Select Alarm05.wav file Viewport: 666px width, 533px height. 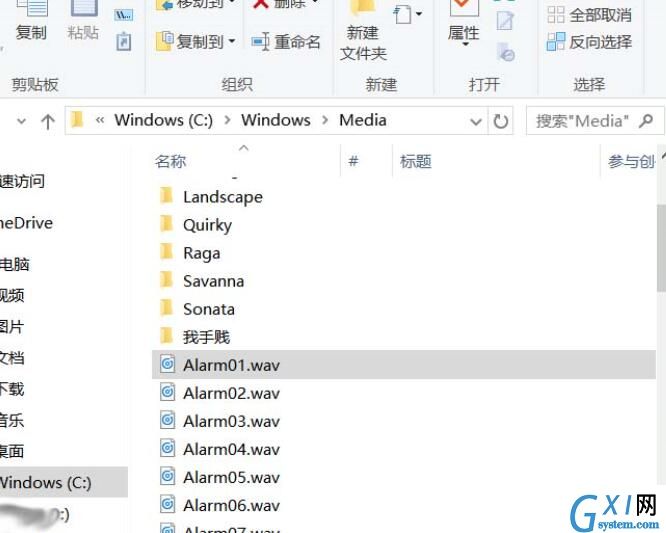coord(231,477)
